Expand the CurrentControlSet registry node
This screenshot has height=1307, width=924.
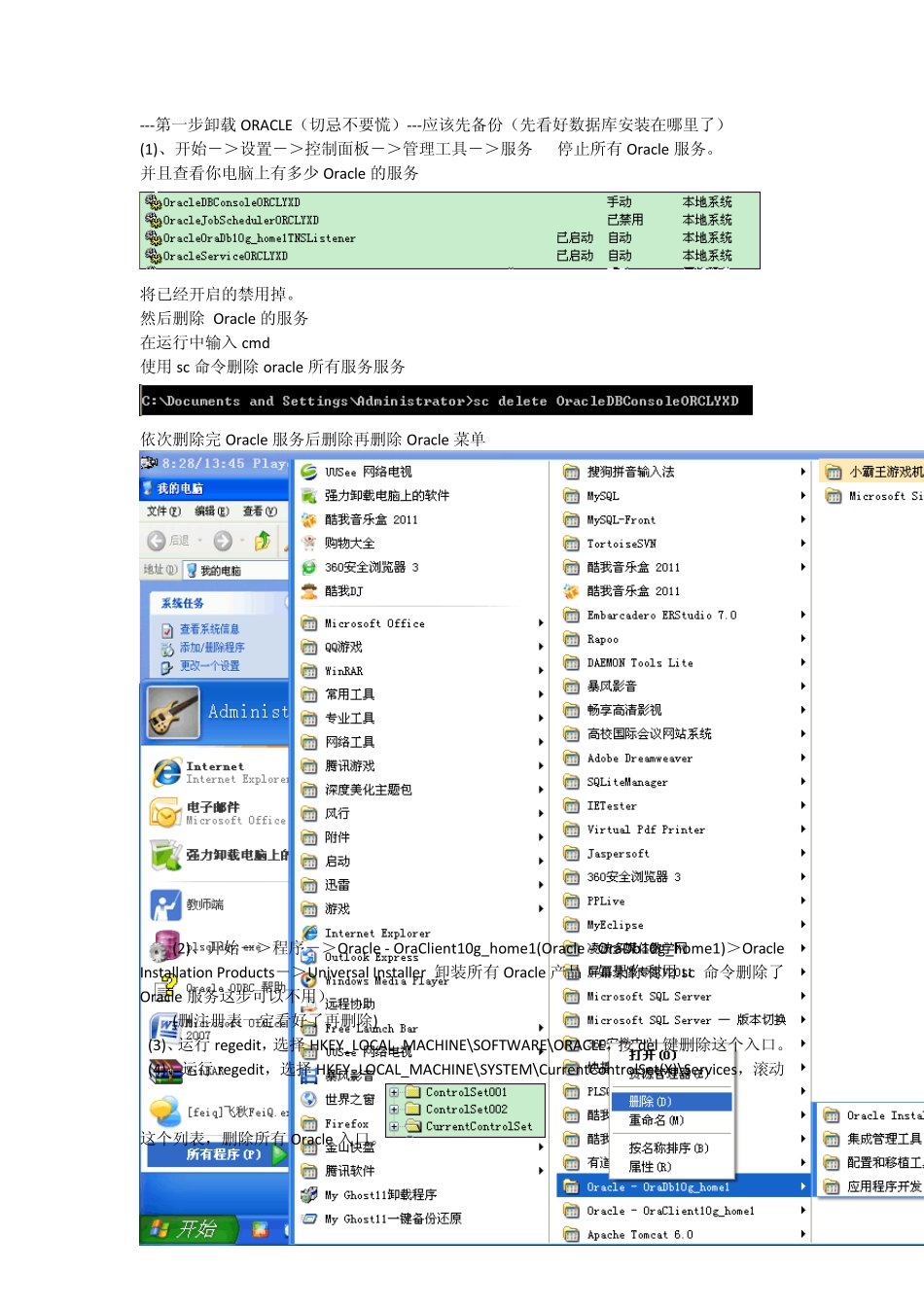(x=394, y=1127)
